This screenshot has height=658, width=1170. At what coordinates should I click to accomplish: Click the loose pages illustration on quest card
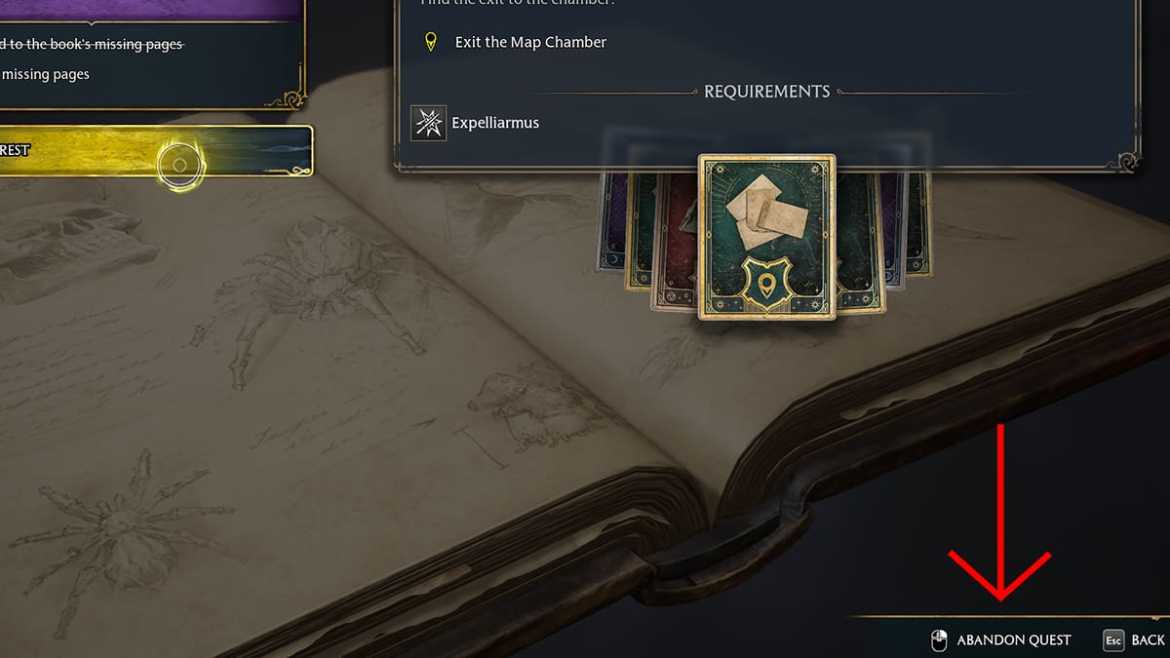tap(767, 211)
